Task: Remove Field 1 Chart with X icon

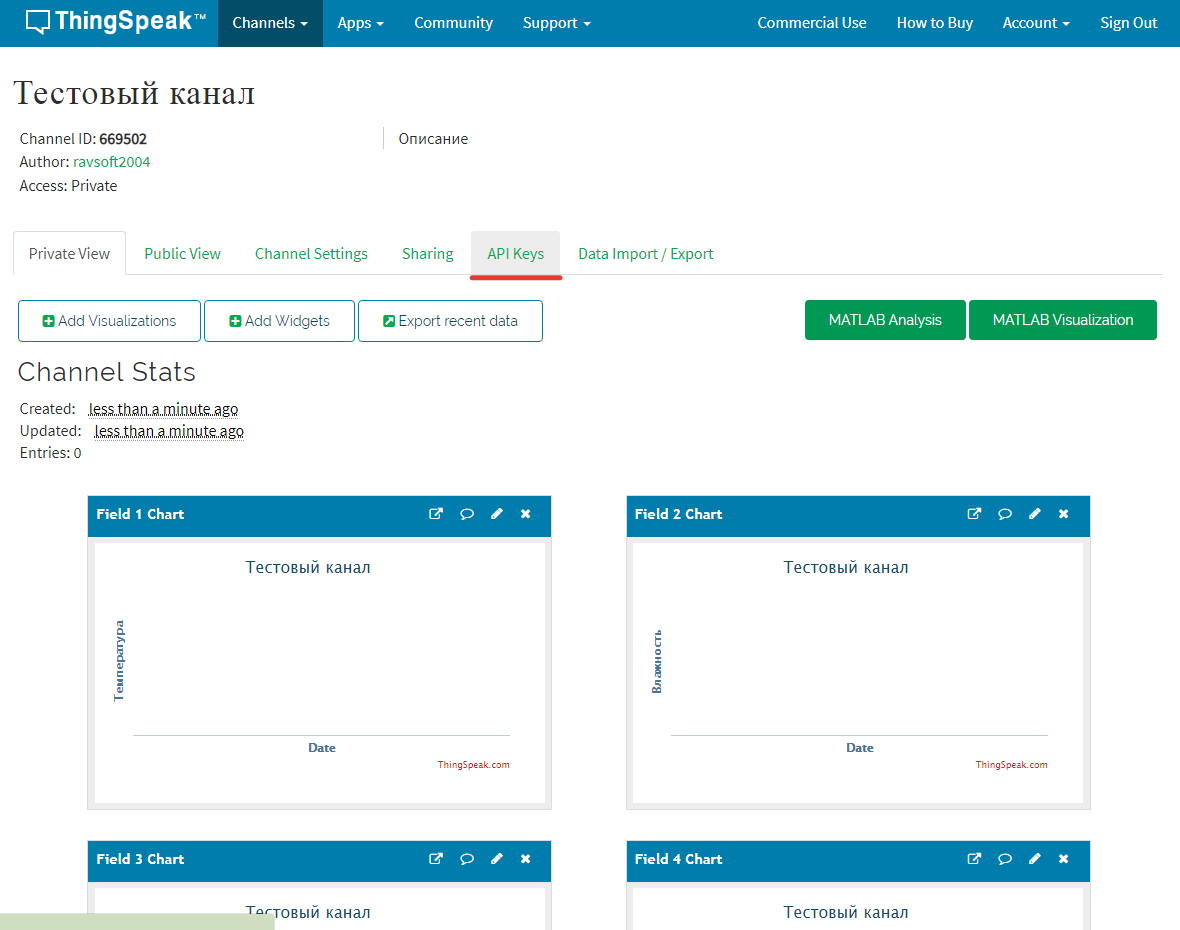Action: tap(526, 514)
